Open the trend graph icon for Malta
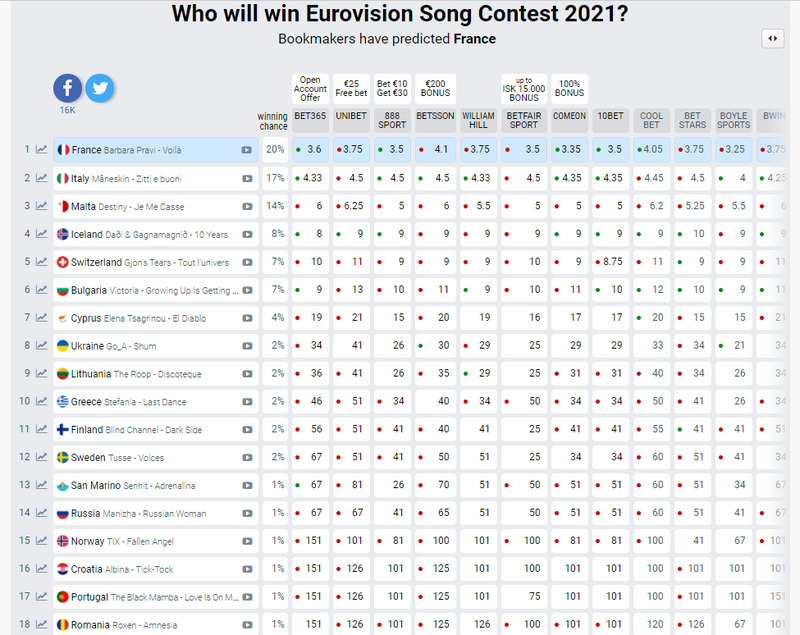Viewport: 800px width, 635px height. tap(41, 206)
